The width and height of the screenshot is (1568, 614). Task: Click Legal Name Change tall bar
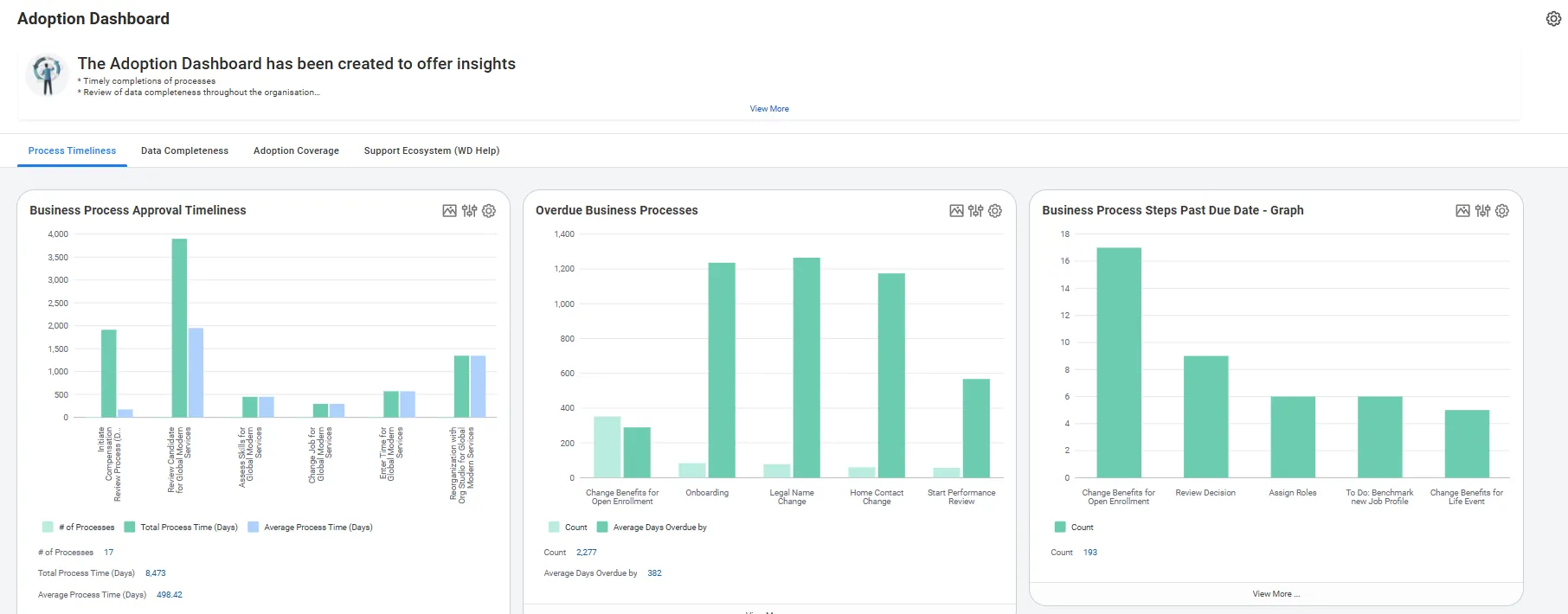point(806,368)
